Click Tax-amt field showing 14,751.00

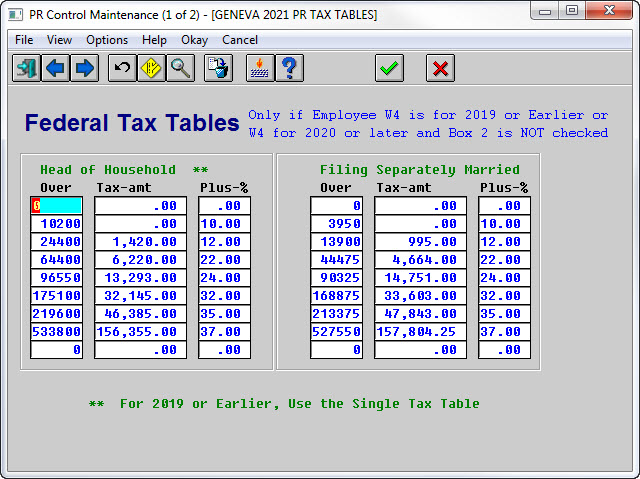pyautogui.click(x=420, y=277)
